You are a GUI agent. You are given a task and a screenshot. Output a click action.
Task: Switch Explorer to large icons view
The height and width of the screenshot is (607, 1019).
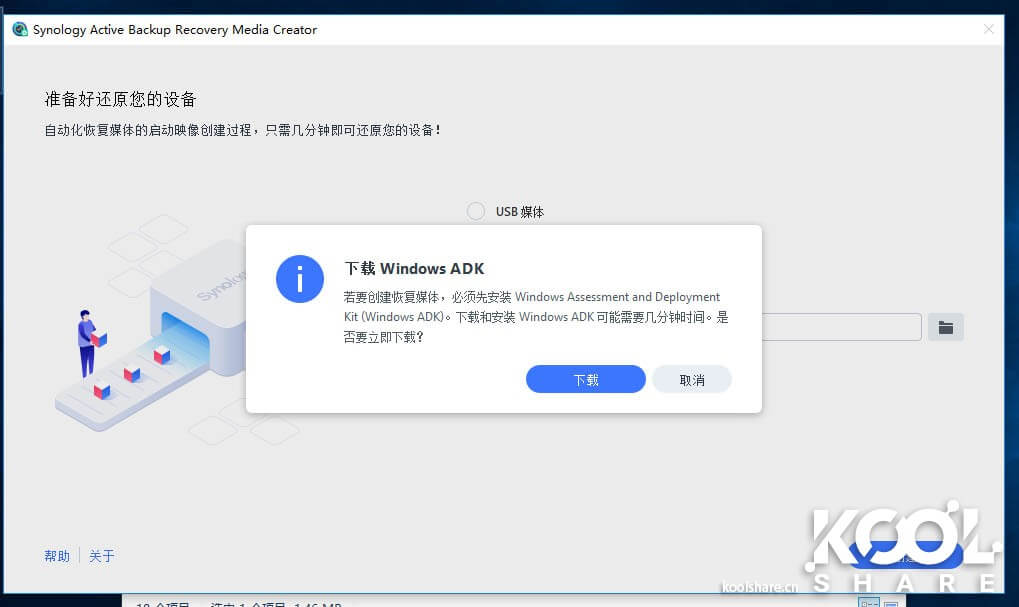pyautogui.click(x=891, y=603)
